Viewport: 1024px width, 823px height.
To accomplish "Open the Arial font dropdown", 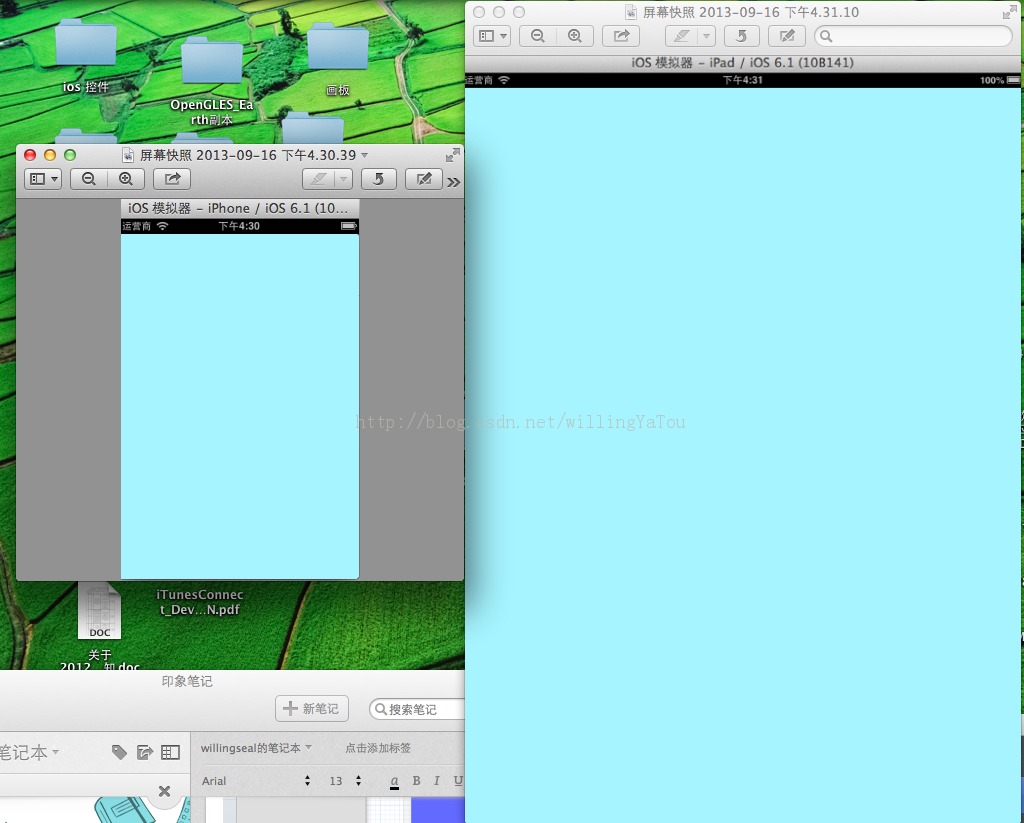I will pyautogui.click(x=256, y=781).
